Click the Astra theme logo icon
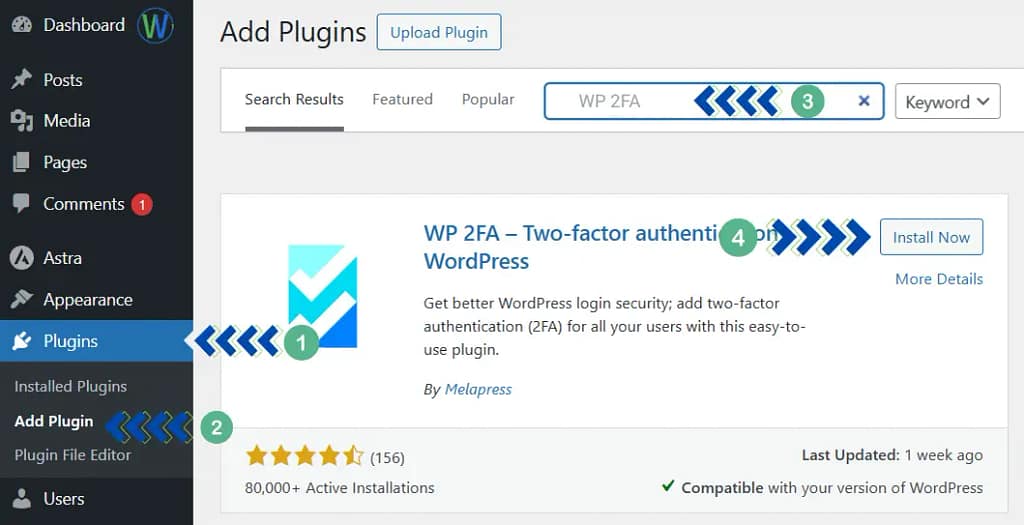 (21, 258)
